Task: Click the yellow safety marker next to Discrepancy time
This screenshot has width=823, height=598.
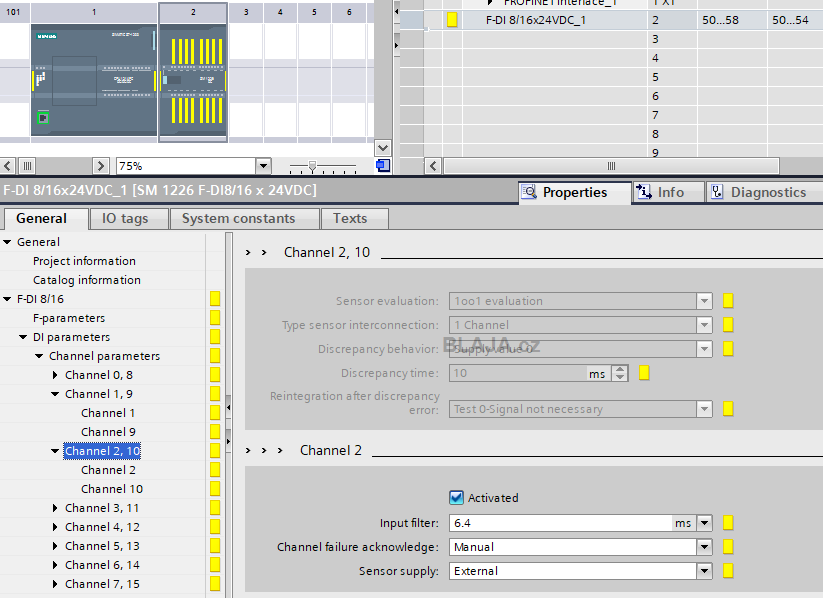Action: (644, 373)
